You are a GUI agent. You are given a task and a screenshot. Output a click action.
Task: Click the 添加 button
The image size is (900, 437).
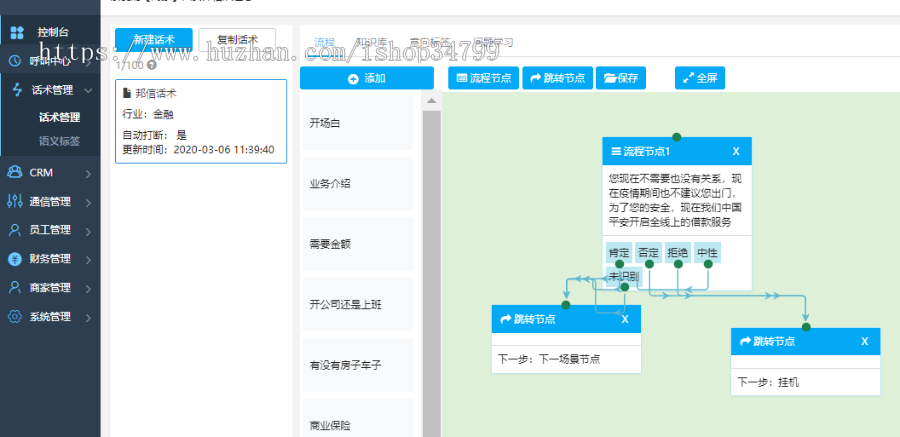tap(367, 79)
